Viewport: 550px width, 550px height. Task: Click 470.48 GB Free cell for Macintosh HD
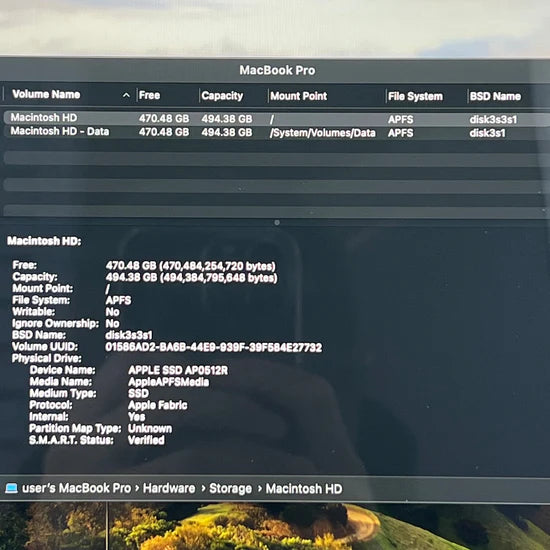[164, 119]
